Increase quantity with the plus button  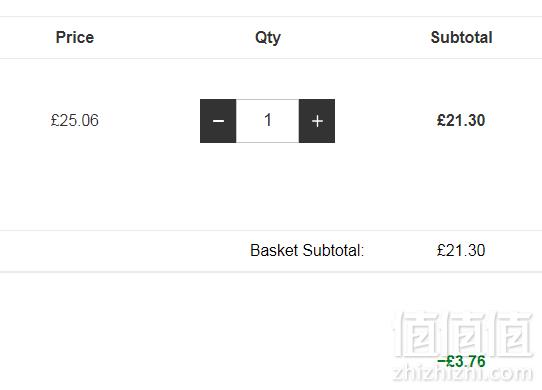[x=317, y=121]
